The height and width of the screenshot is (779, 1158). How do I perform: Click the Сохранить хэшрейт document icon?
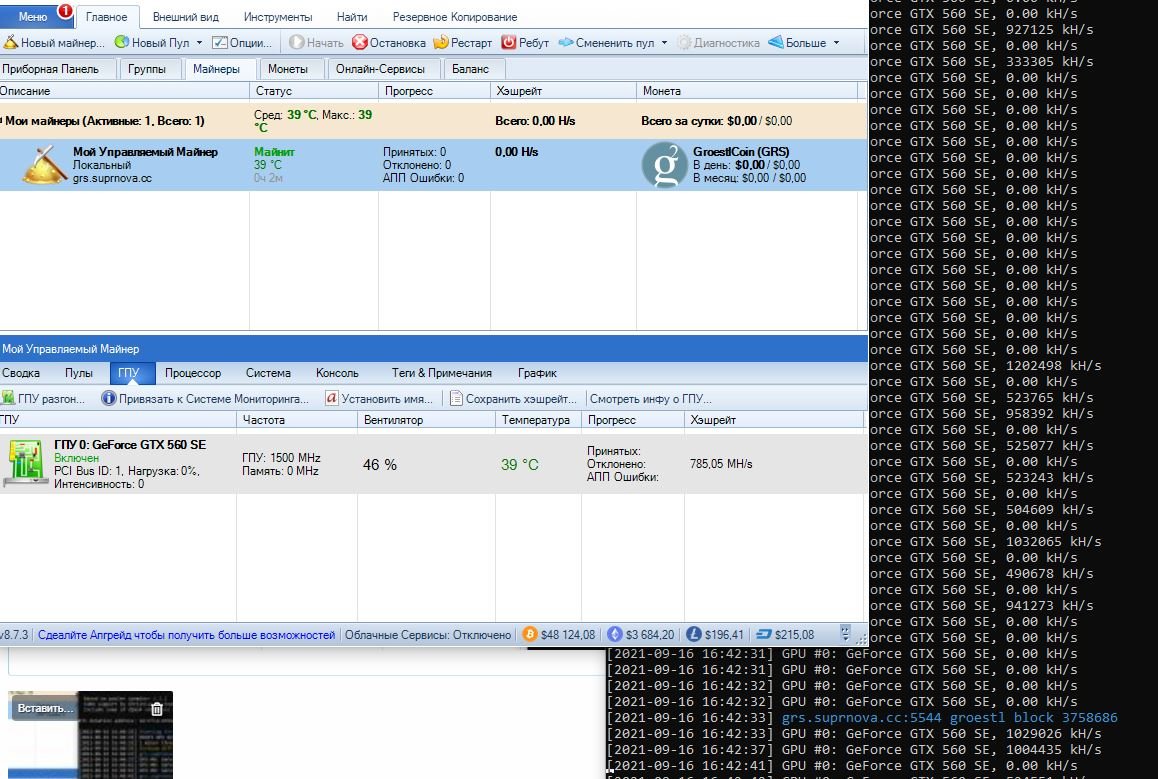[456, 399]
